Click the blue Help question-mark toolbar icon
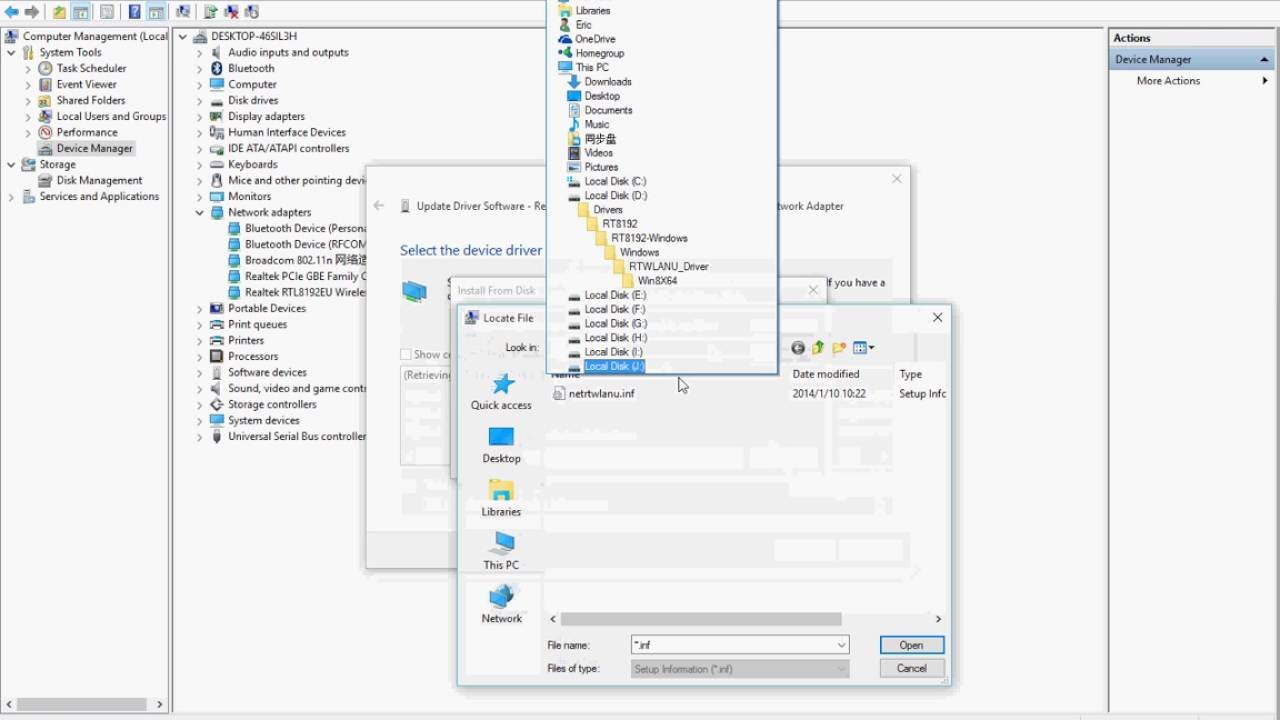The width and height of the screenshot is (1280, 720). (x=134, y=12)
